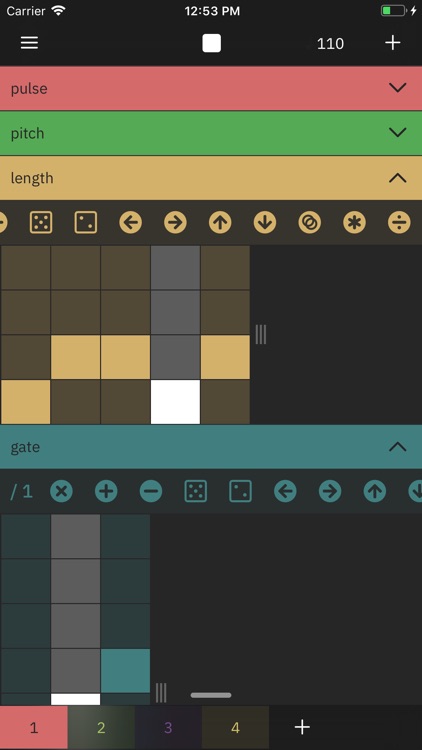
Task: Tap the length overlapping circles icon
Action: pyautogui.click(x=310, y=222)
